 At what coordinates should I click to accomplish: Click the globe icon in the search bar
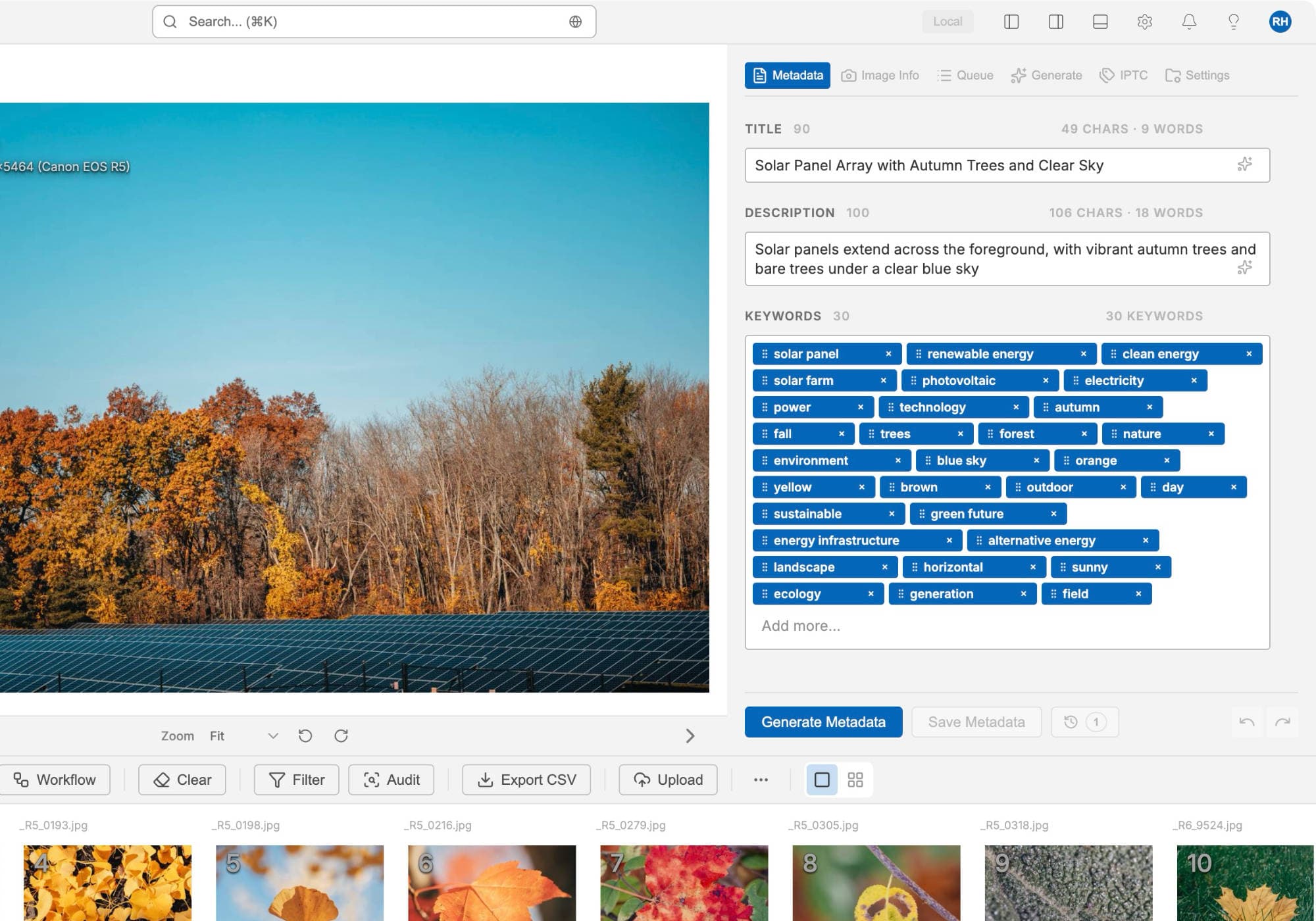tap(575, 22)
